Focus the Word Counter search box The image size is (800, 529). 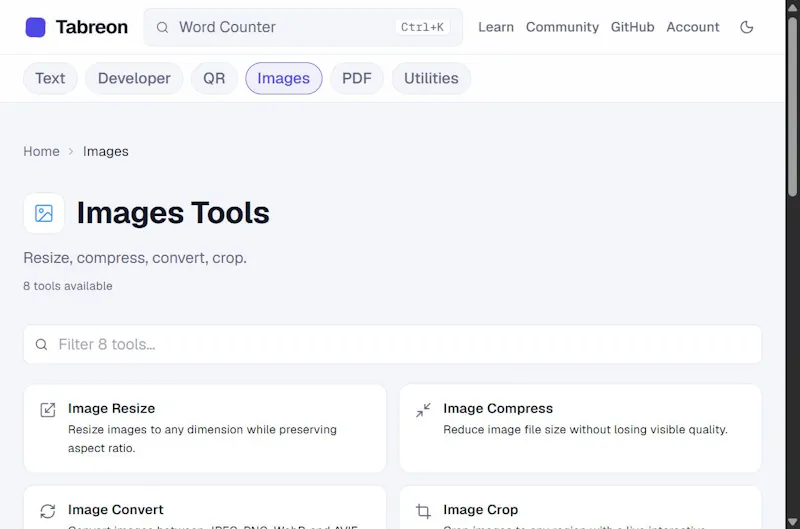(x=303, y=27)
